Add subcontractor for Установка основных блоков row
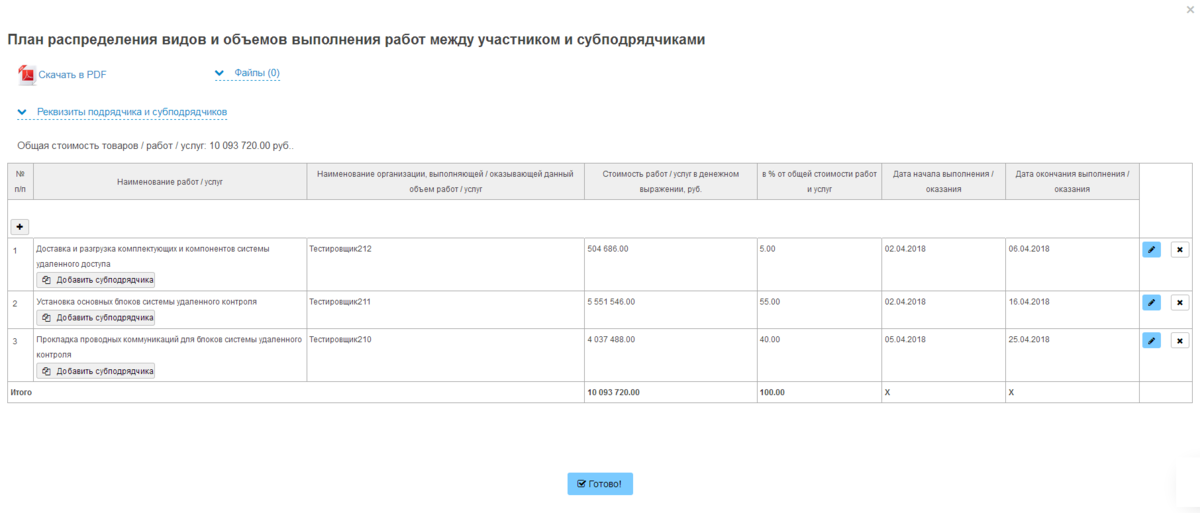 click(97, 318)
